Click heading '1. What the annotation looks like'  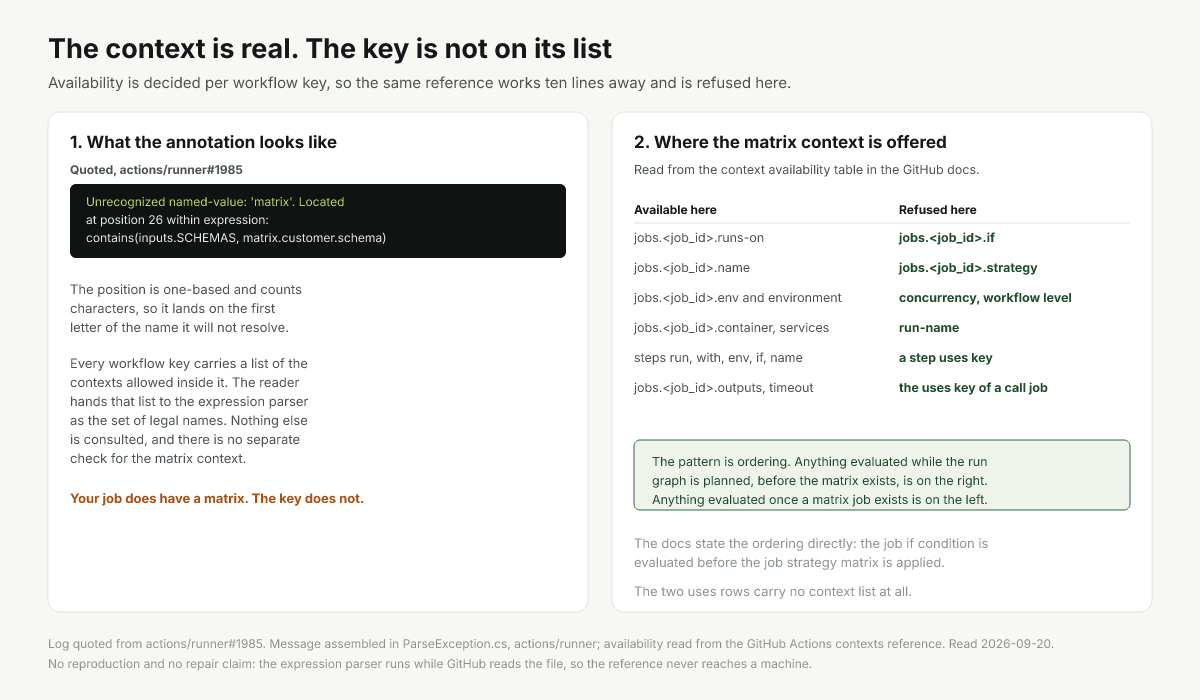tap(203, 142)
